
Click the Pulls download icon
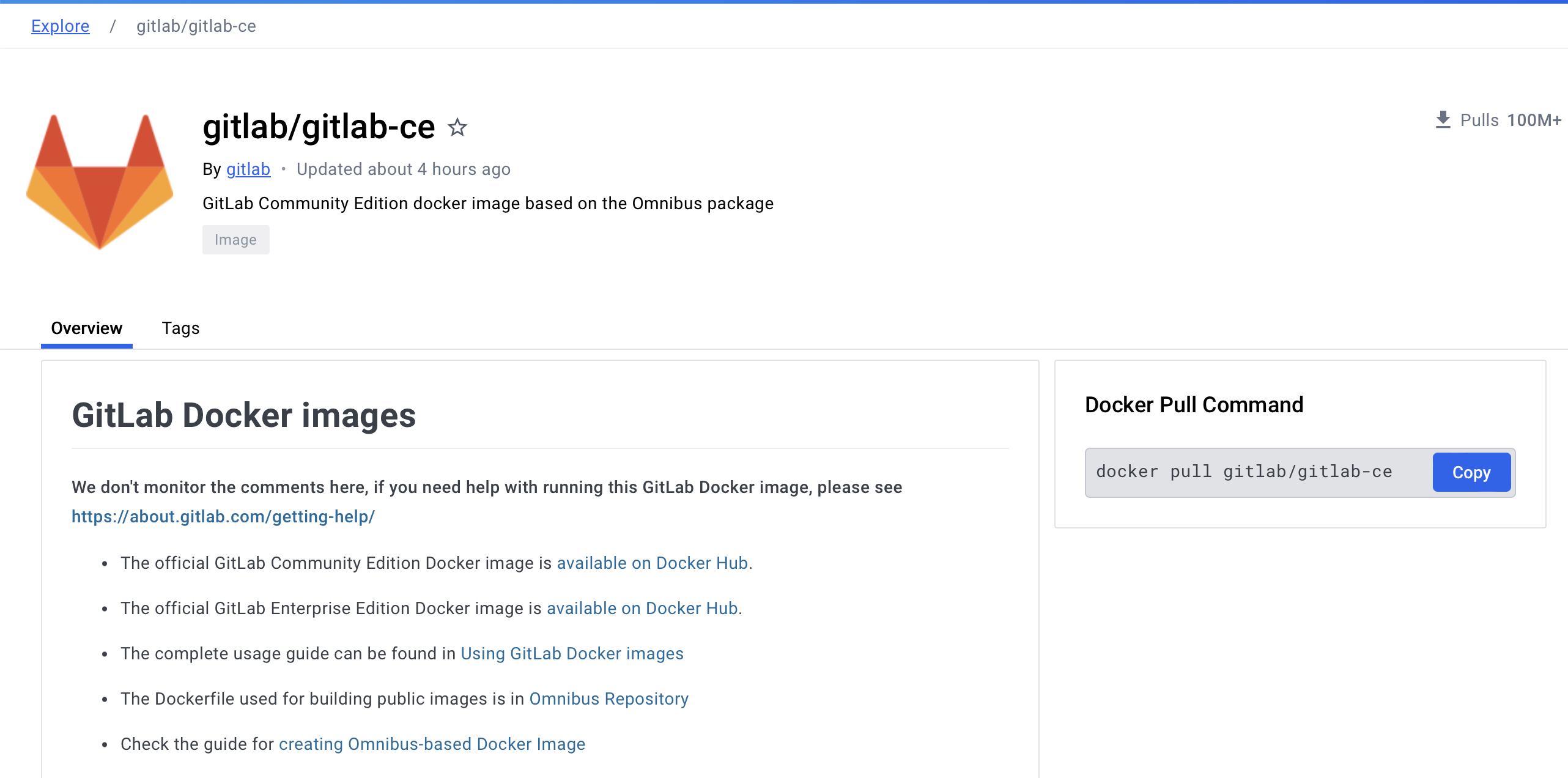tap(1443, 120)
